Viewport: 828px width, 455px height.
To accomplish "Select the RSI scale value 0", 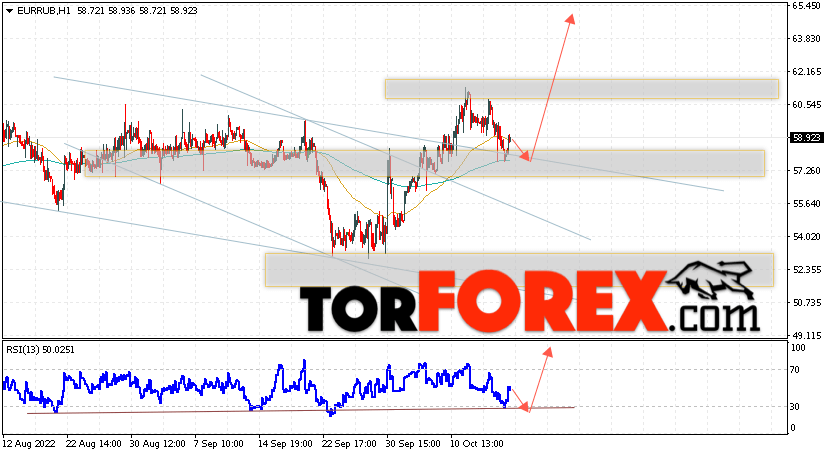I will click(x=793, y=428).
